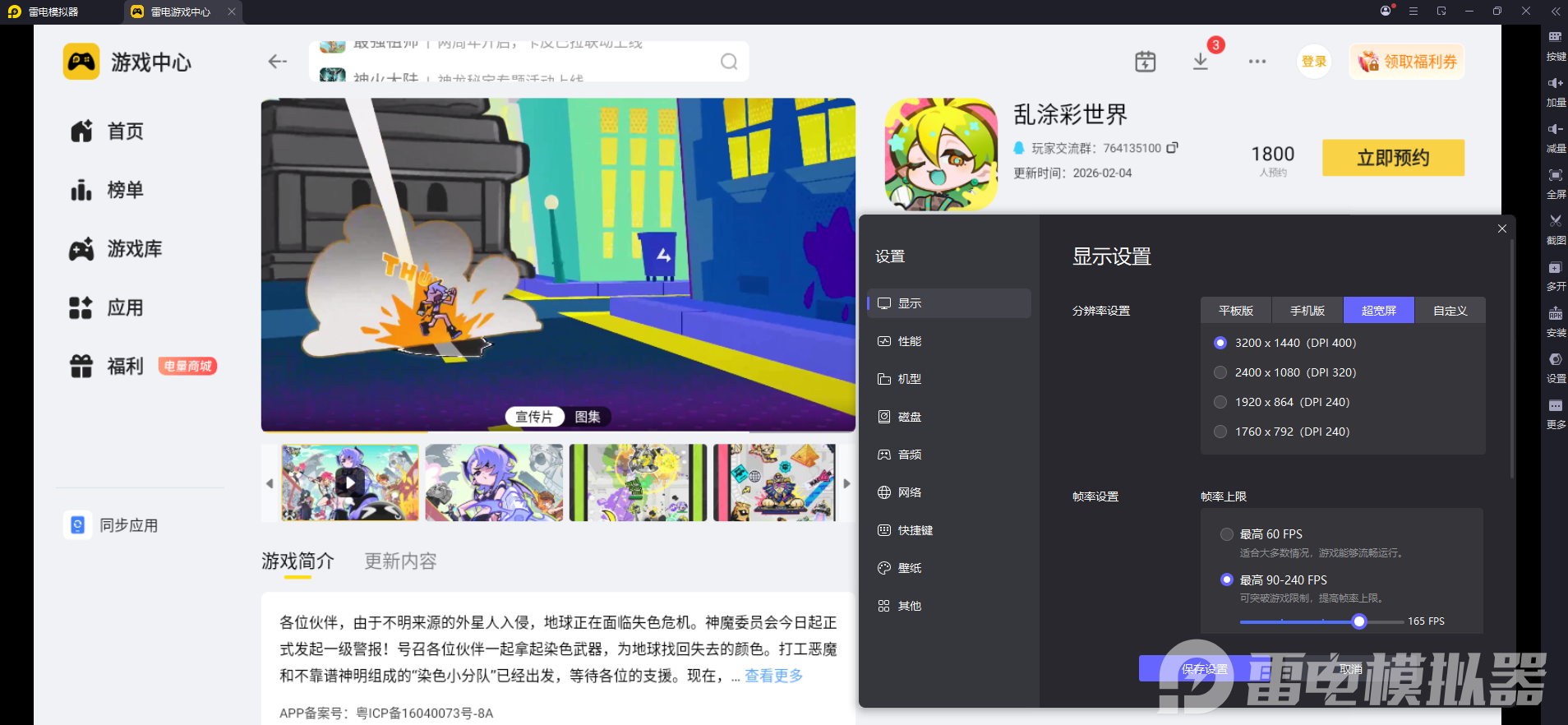Image resolution: width=1568 pixels, height=725 pixels.
Task: Select the 超宽屏 resolution tab
Action: click(1379, 311)
